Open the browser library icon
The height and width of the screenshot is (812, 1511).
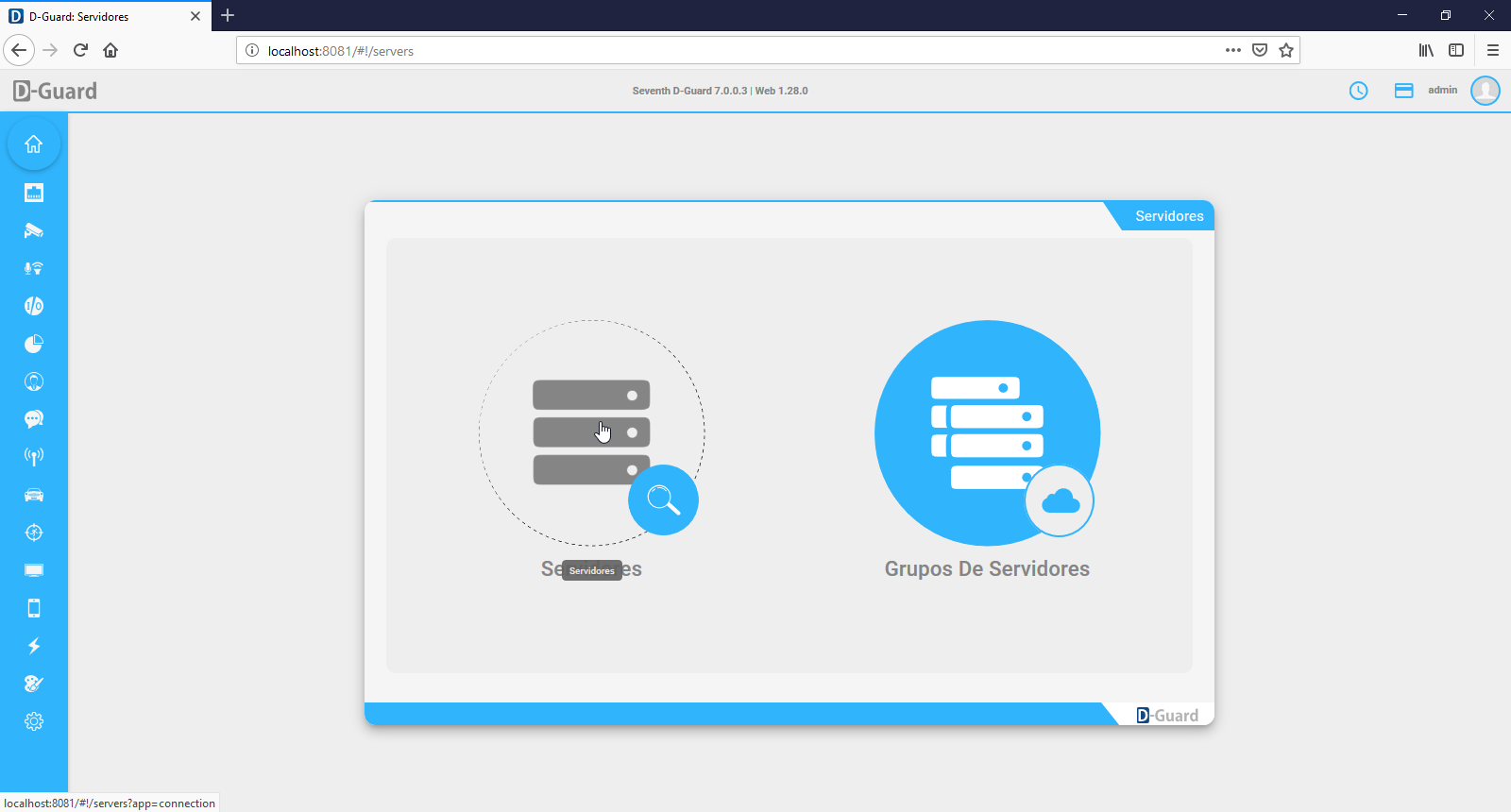click(x=1426, y=50)
